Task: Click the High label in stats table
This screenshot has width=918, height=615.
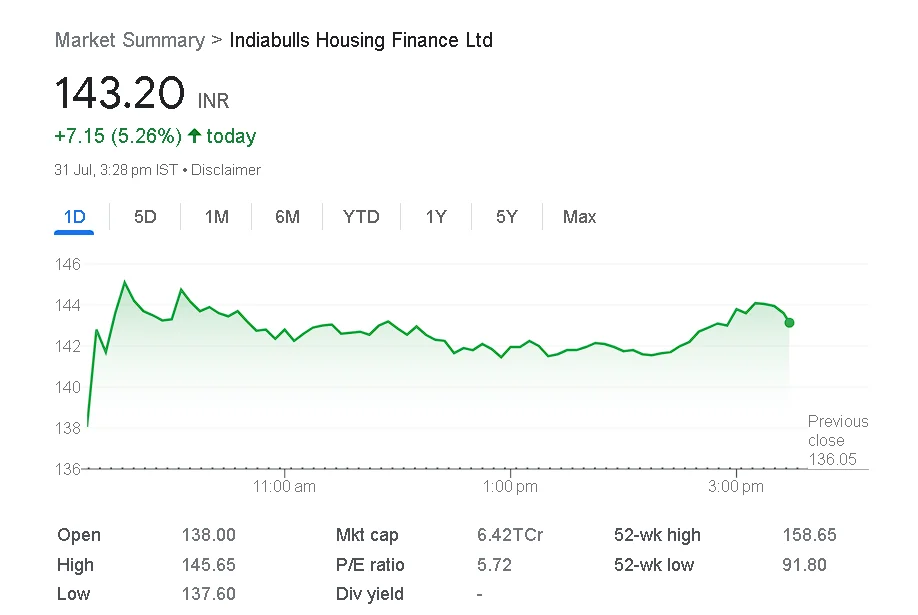Action: [76, 565]
